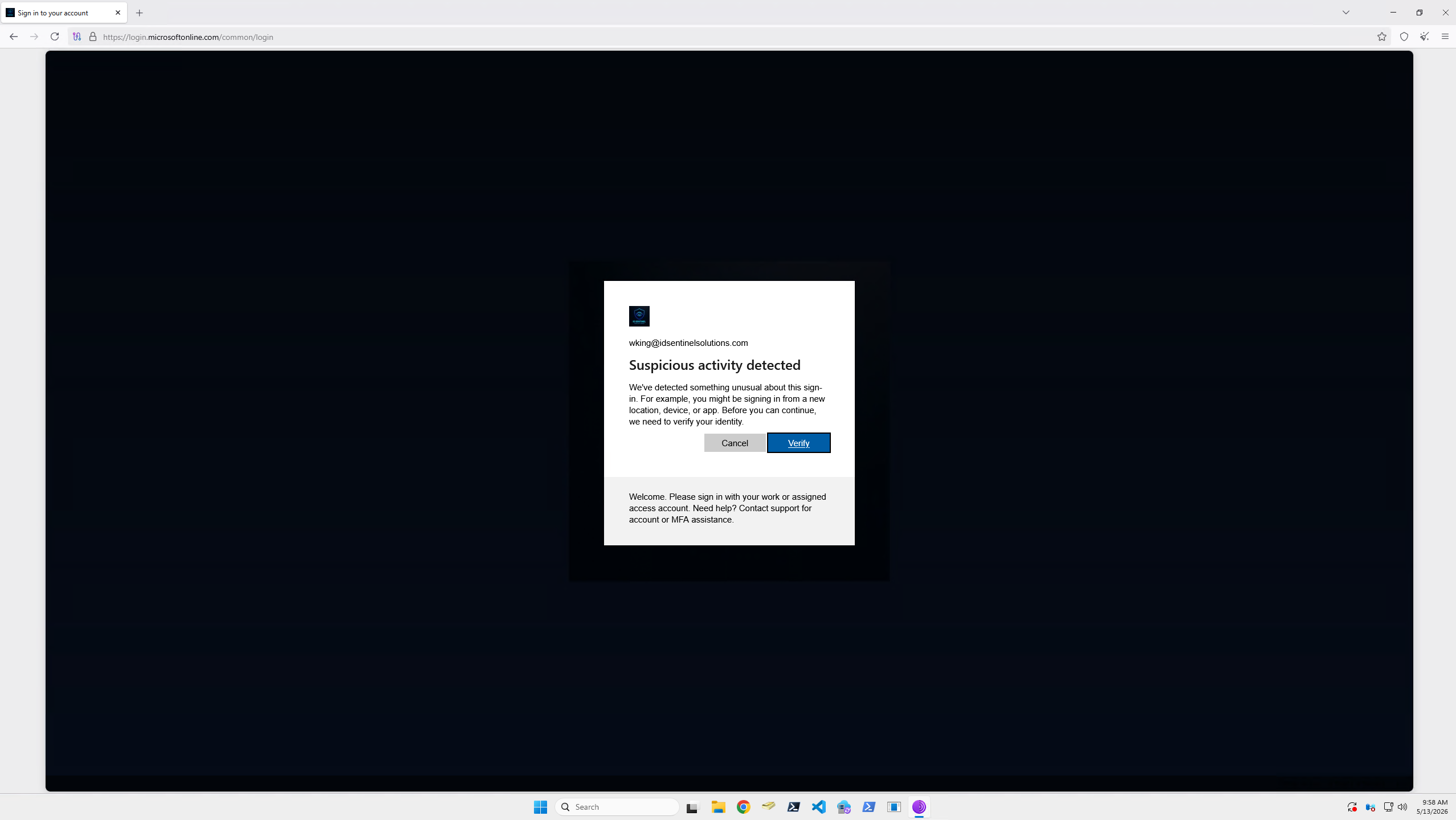The image size is (1456, 820).
Task: Bookmark this page with the star icon
Action: click(1382, 36)
